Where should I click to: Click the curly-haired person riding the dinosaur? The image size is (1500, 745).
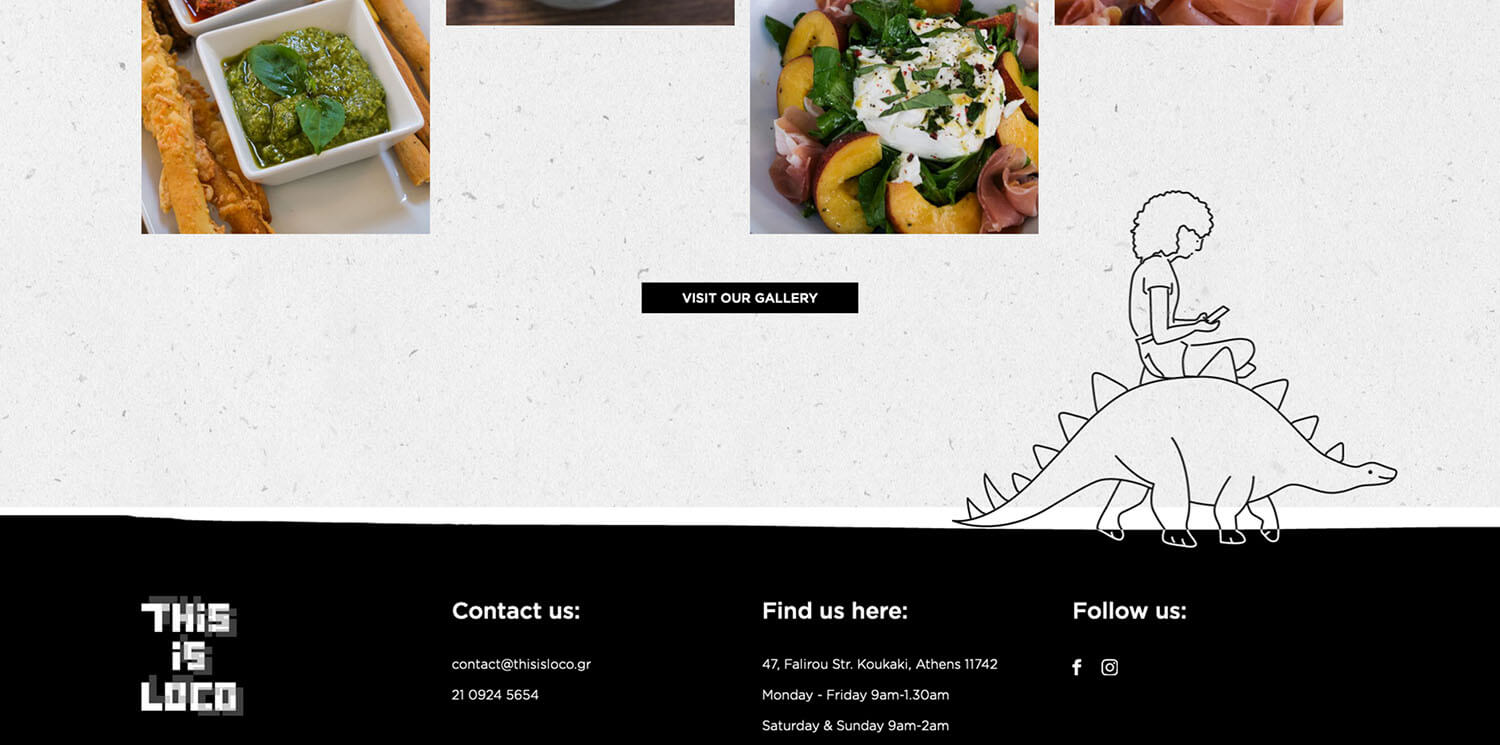(x=1185, y=285)
